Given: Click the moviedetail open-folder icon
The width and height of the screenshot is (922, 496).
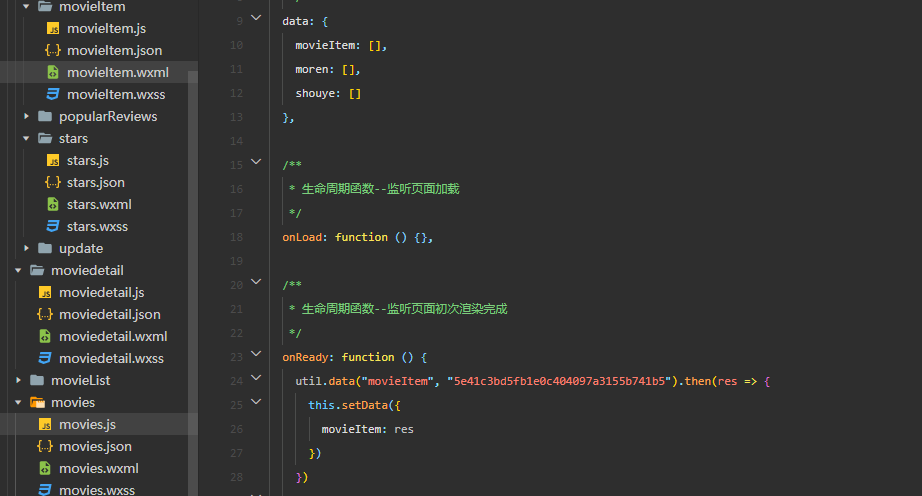Looking at the screenshot, I should (x=37, y=270).
